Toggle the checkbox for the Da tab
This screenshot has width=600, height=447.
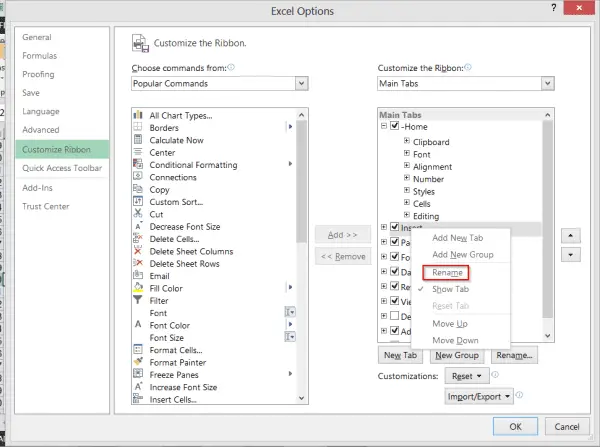395,271
